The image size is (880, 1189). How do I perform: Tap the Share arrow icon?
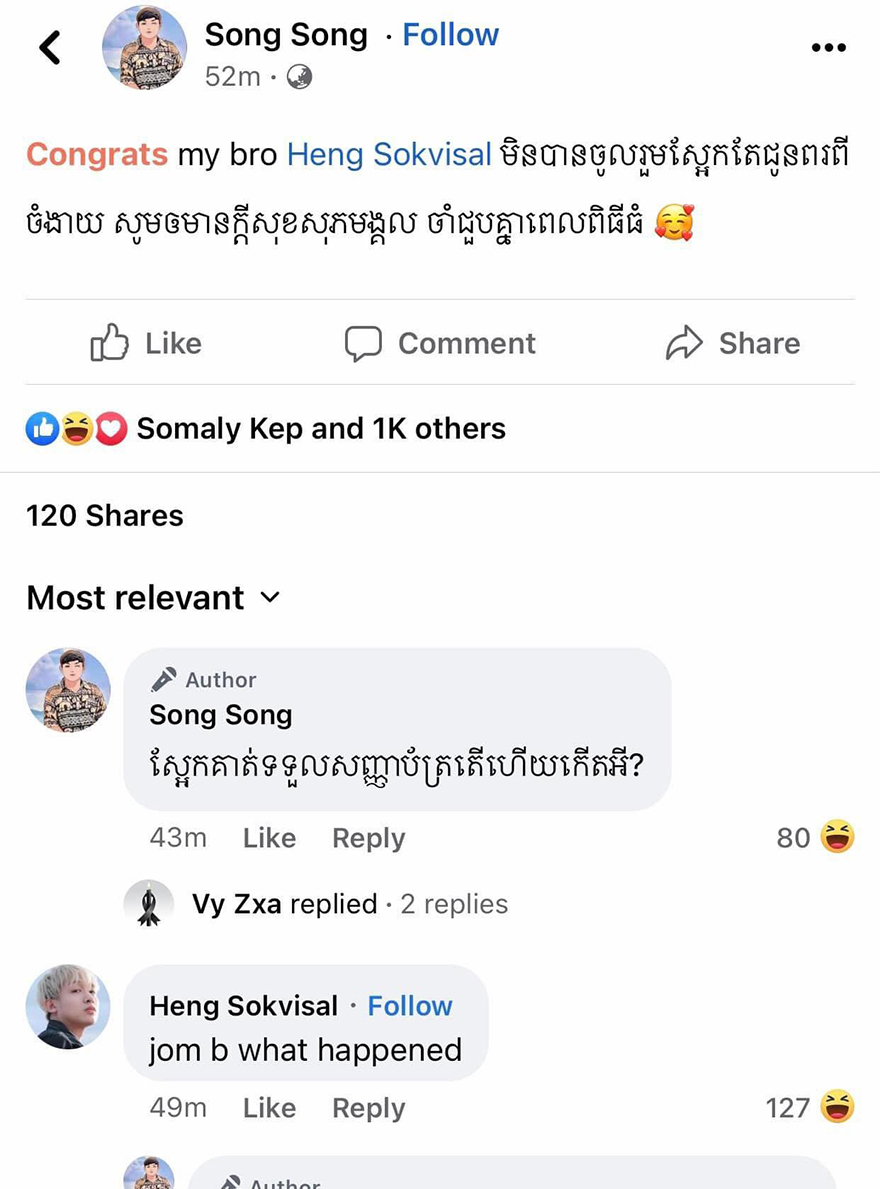click(x=684, y=343)
